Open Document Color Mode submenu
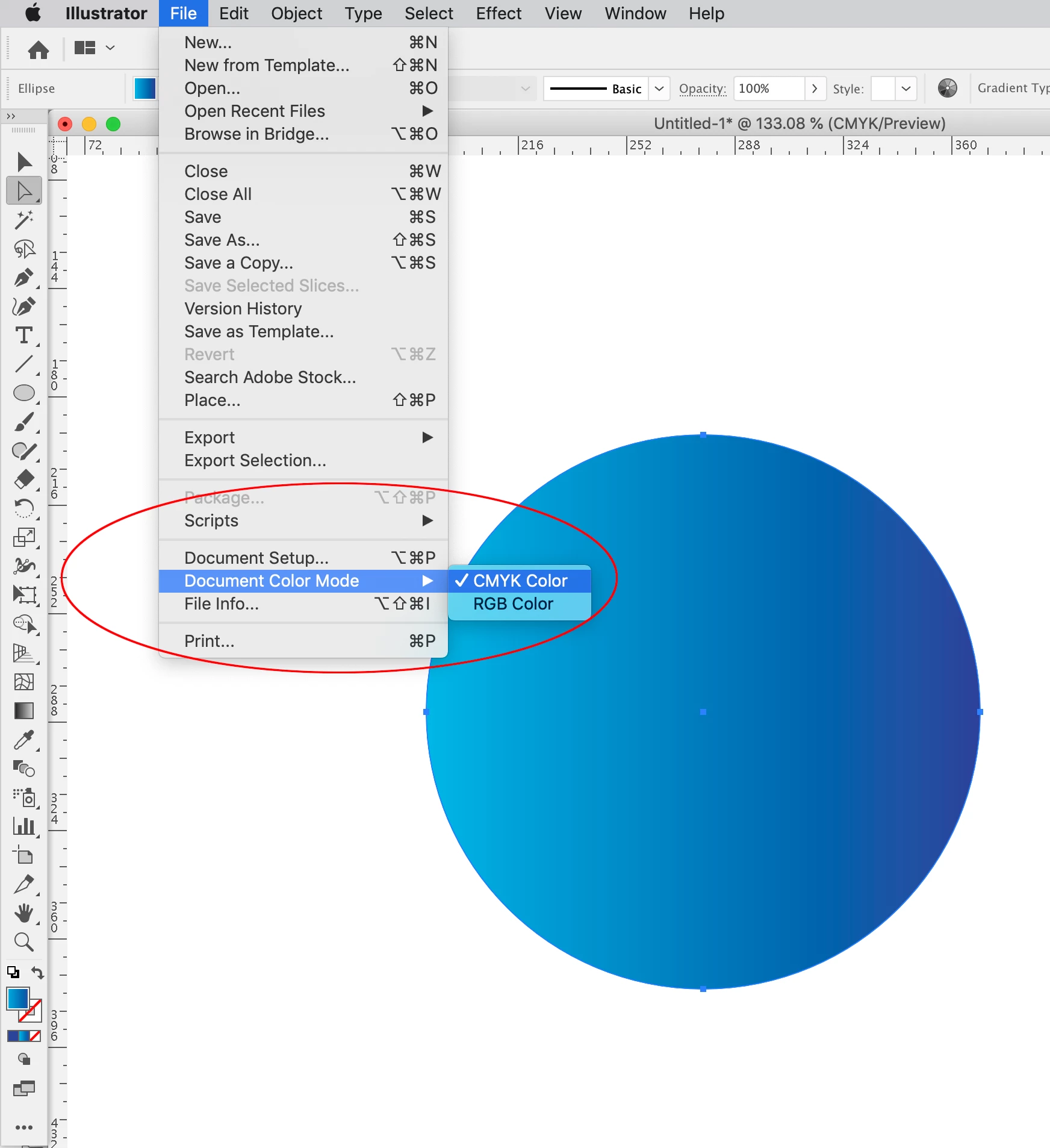 point(303,581)
